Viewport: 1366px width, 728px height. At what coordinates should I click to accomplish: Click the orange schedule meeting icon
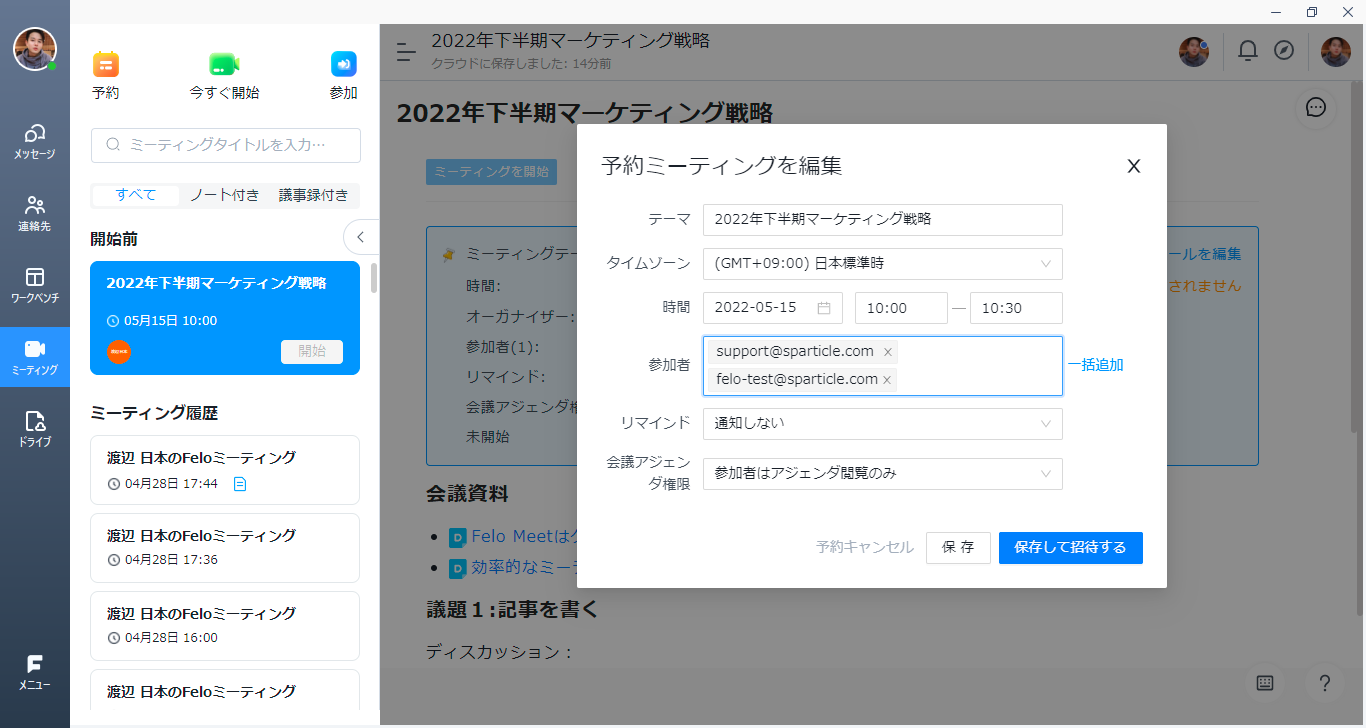point(106,65)
